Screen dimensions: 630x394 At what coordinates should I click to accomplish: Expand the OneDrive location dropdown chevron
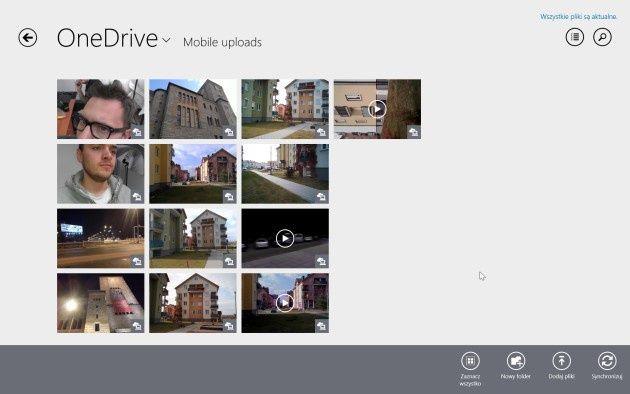click(166, 40)
